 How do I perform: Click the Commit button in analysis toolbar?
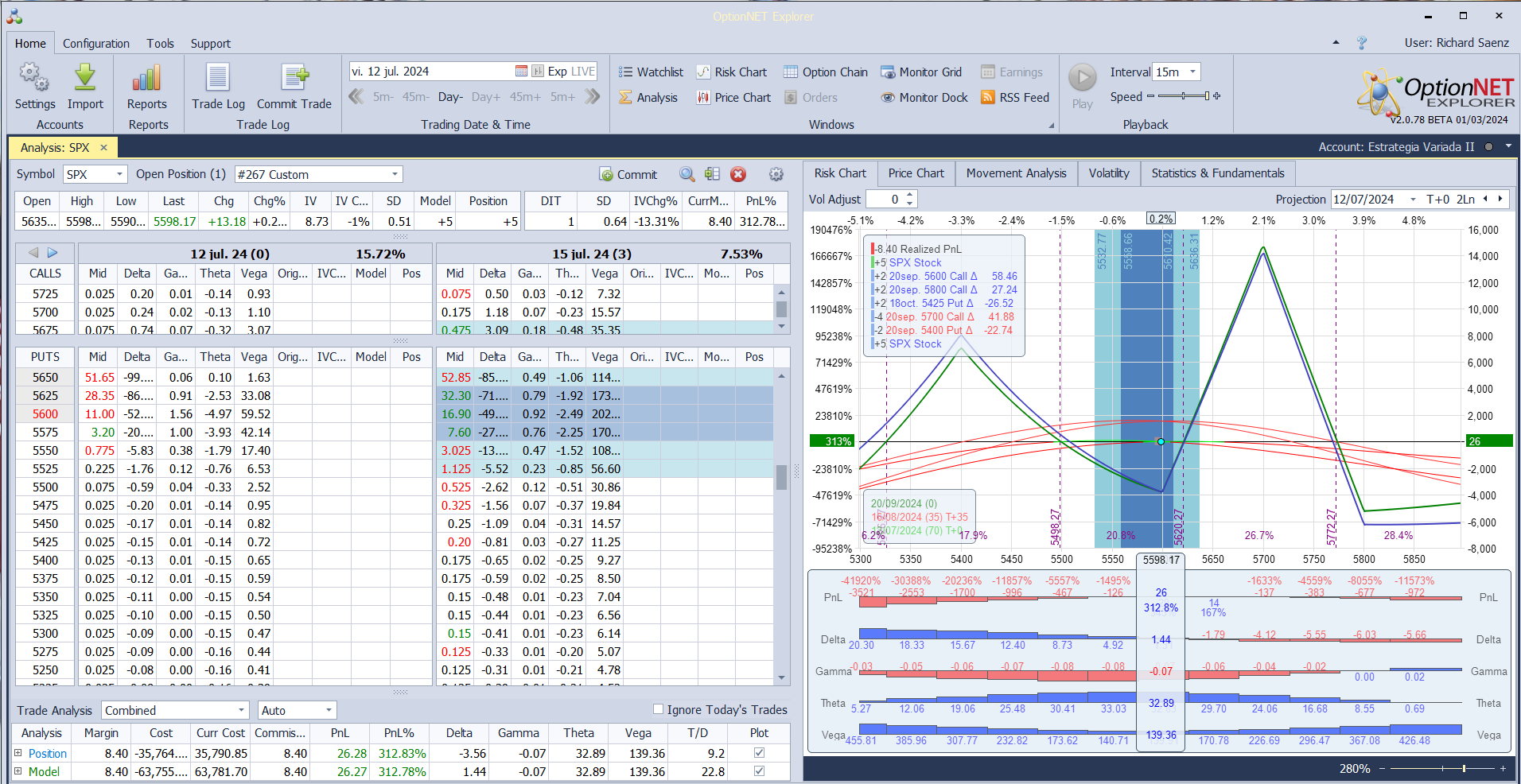click(x=628, y=174)
